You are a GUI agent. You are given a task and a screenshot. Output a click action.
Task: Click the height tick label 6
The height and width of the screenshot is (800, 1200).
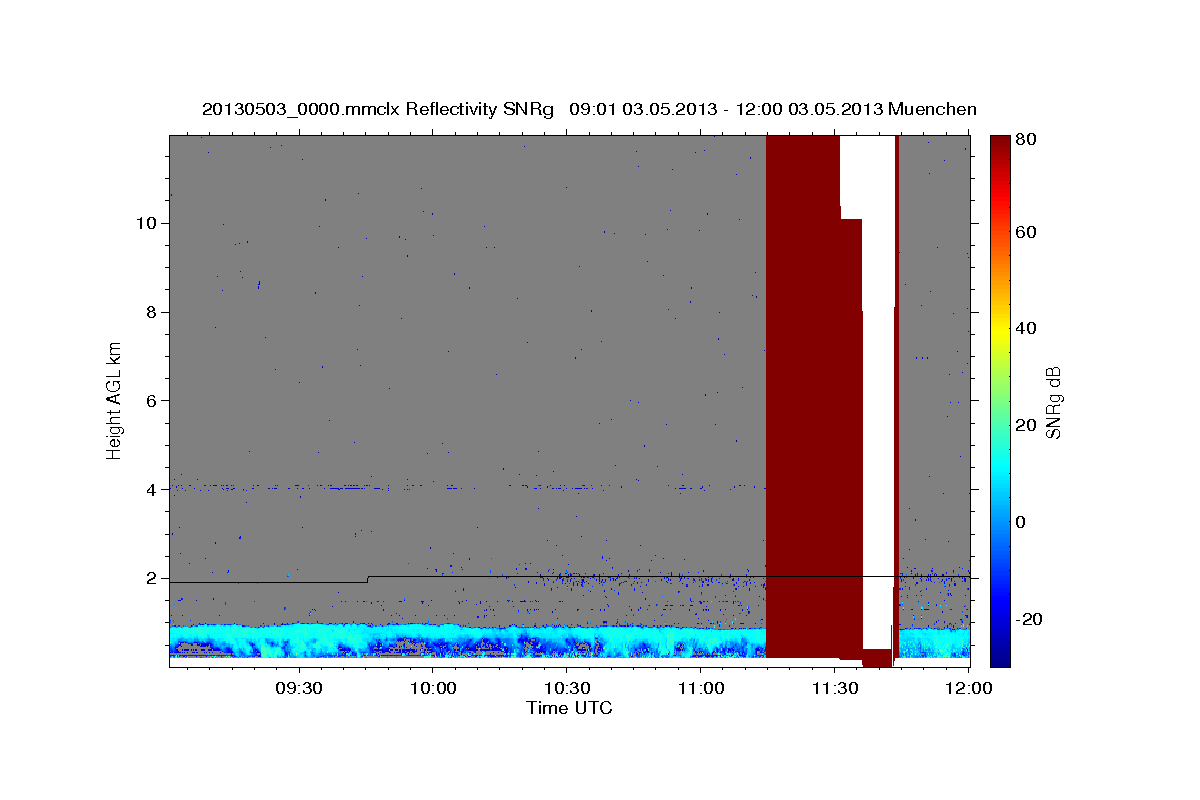(150, 400)
